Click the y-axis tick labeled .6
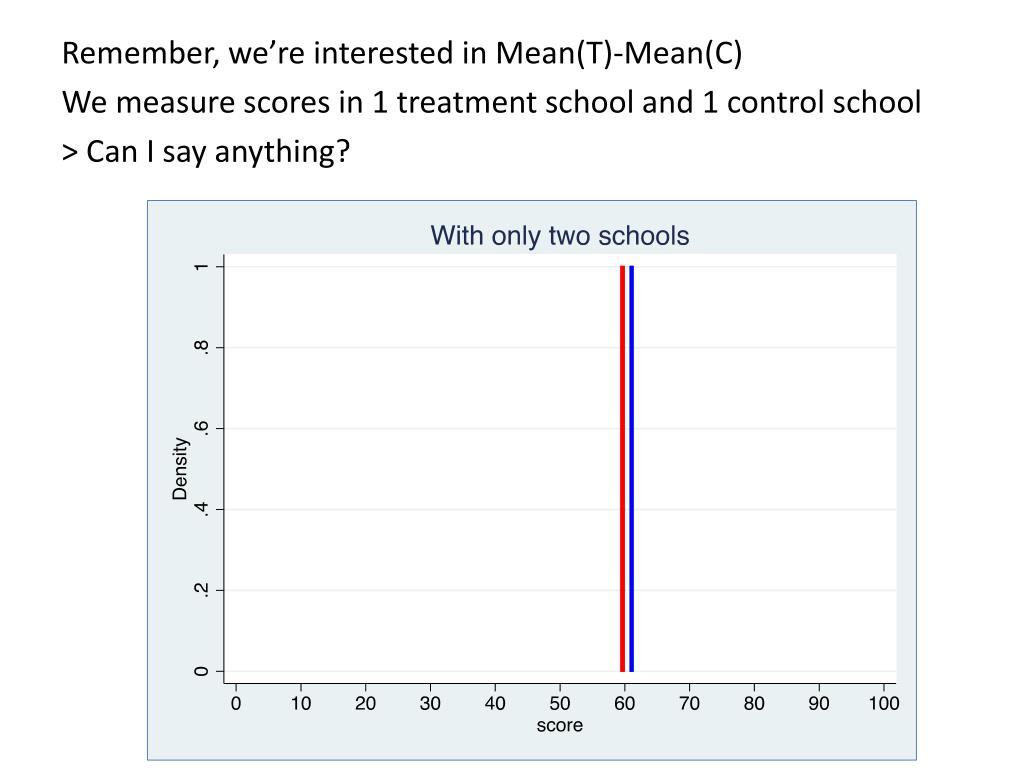Screen dimensions: 1024x768 [x=202, y=428]
